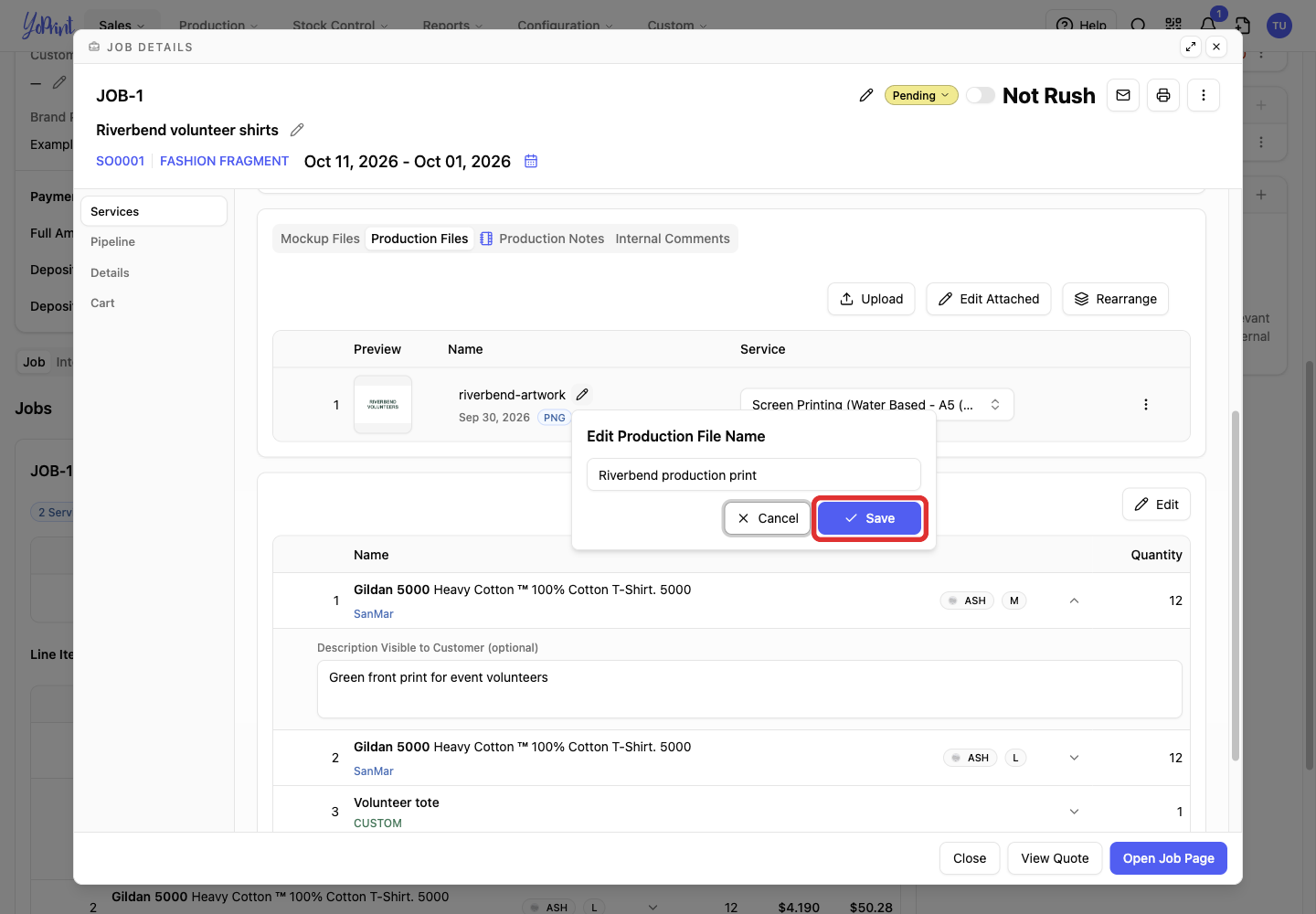Click the YoPrint logo
This screenshot has height=914, width=1316.
coord(48,25)
